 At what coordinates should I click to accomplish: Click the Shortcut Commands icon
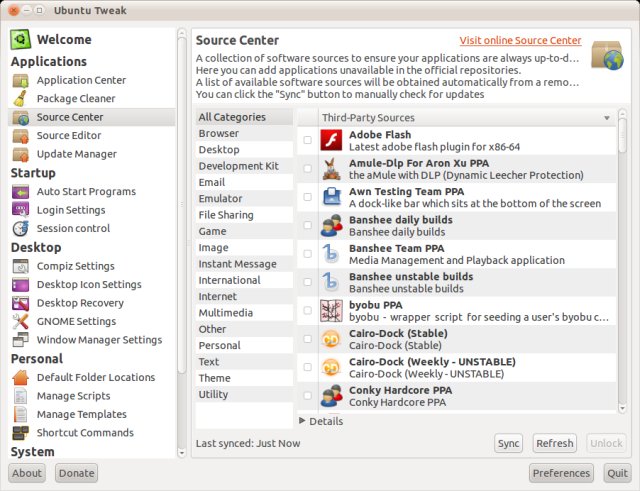pyautogui.click(x=20, y=433)
